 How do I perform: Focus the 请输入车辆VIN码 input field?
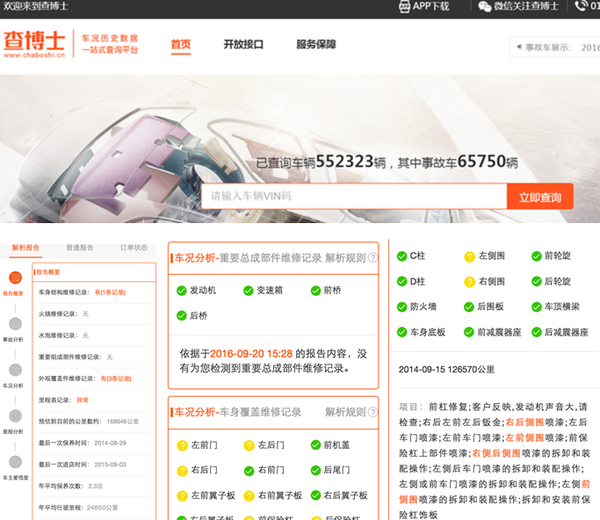[354, 197]
